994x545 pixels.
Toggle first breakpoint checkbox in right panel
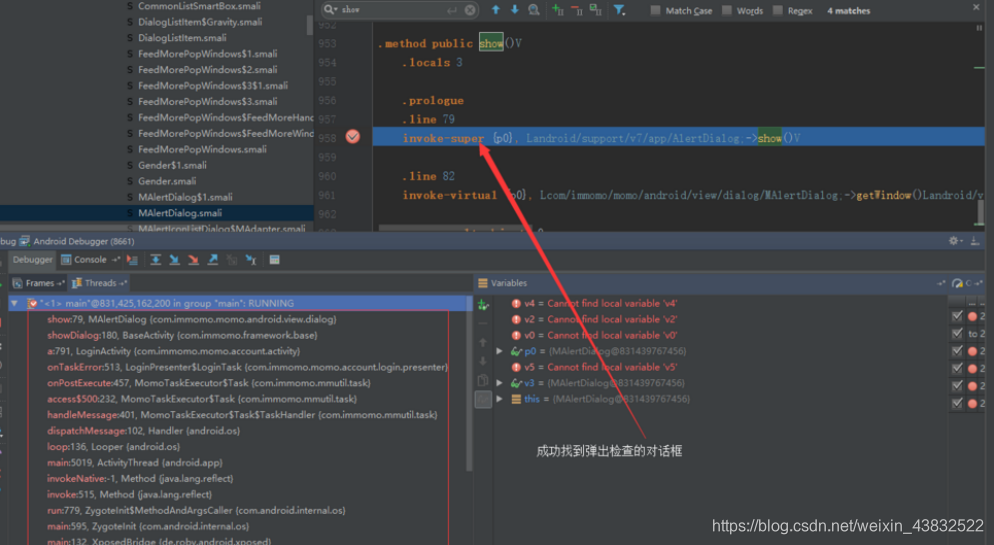click(x=957, y=316)
